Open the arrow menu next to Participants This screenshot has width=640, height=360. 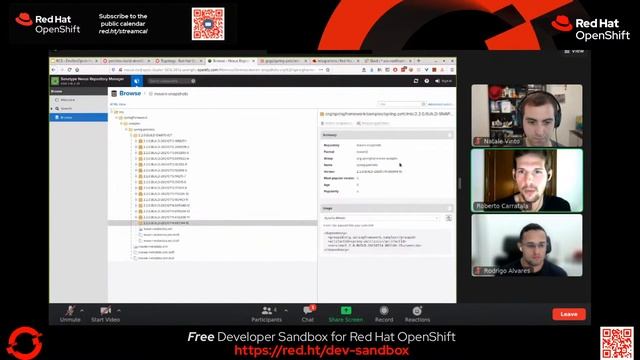(x=286, y=311)
